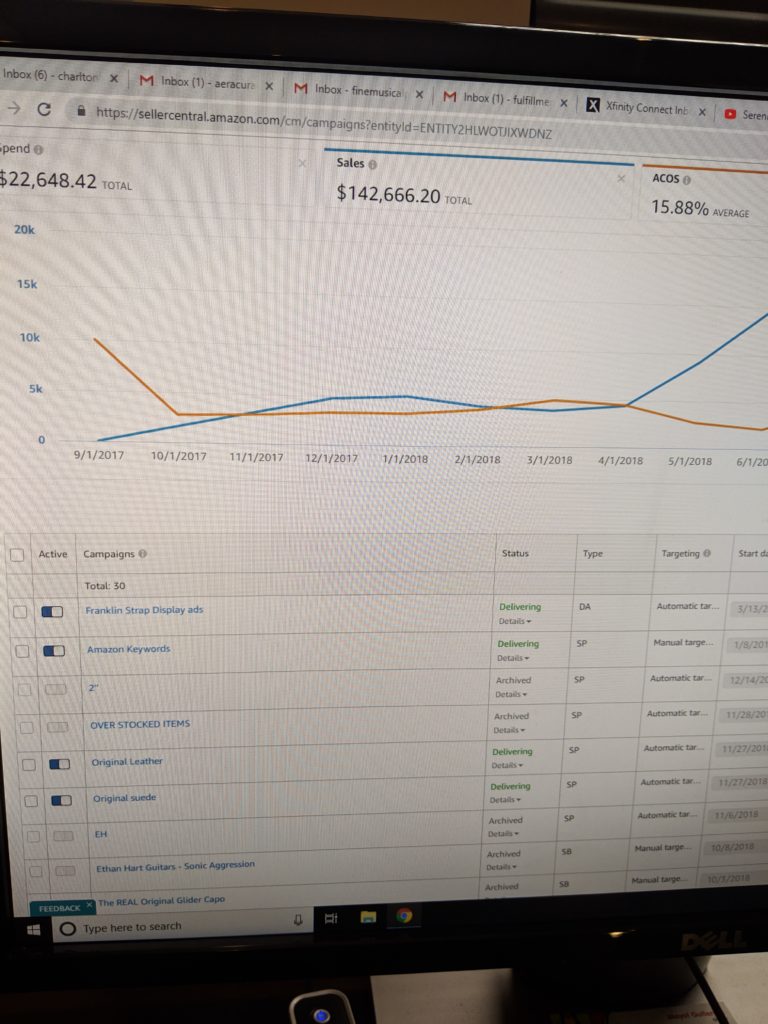Click the Total: 30 campaigns row
This screenshot has height=1024, width=768.
[104, 586]
